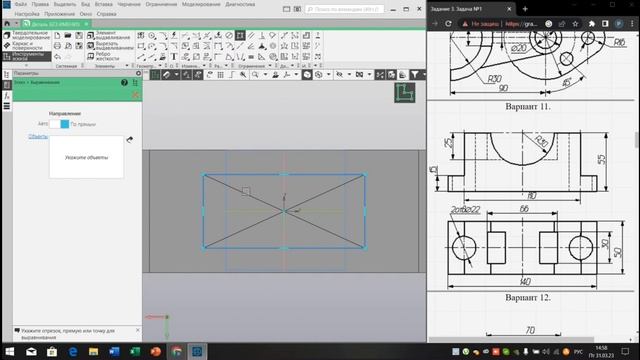Click the Укажите объекты list box
This screenshot has width=640, height=360.
87,157
